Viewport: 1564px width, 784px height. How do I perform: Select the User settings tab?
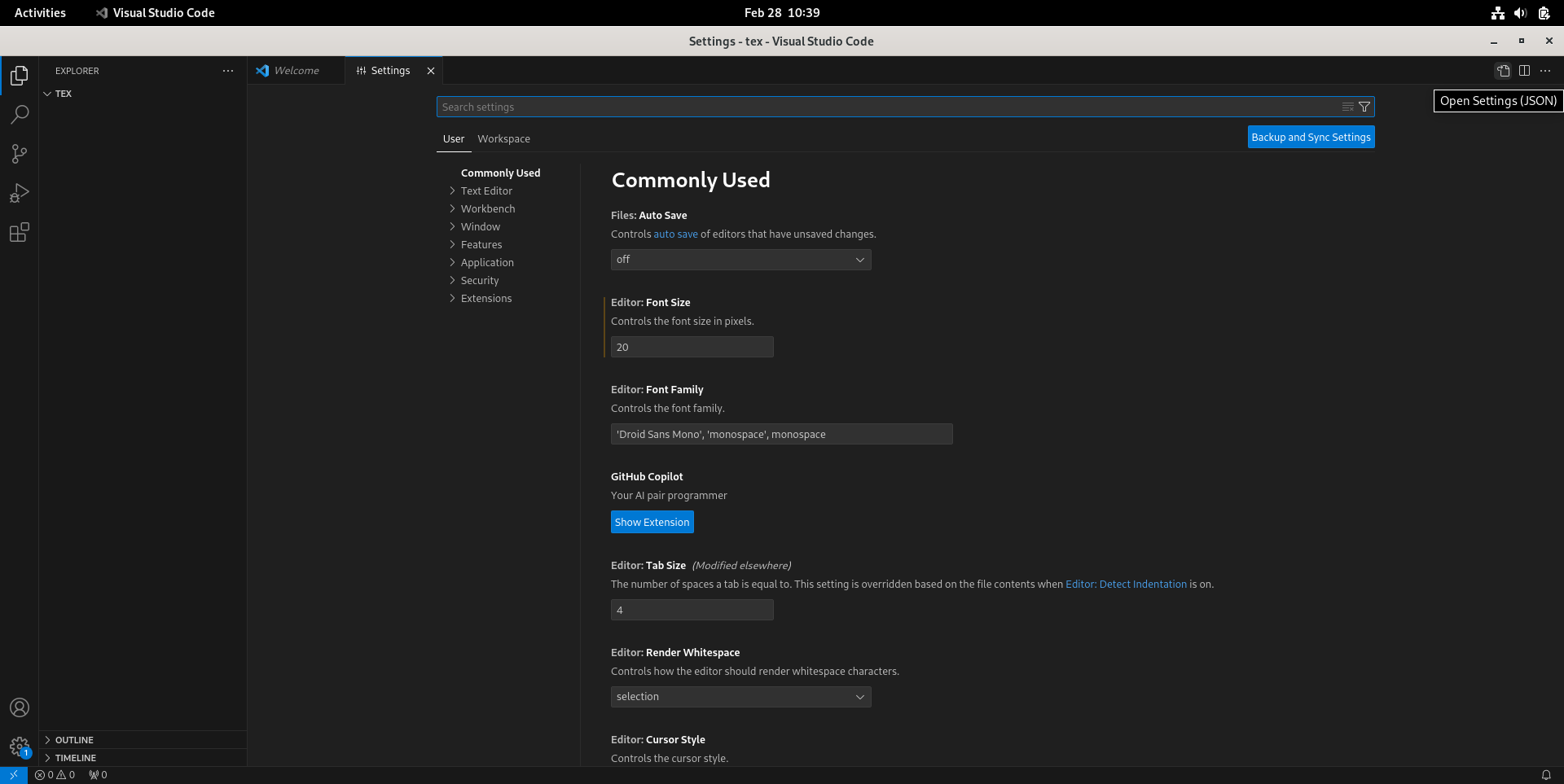(x=454, y=139)
